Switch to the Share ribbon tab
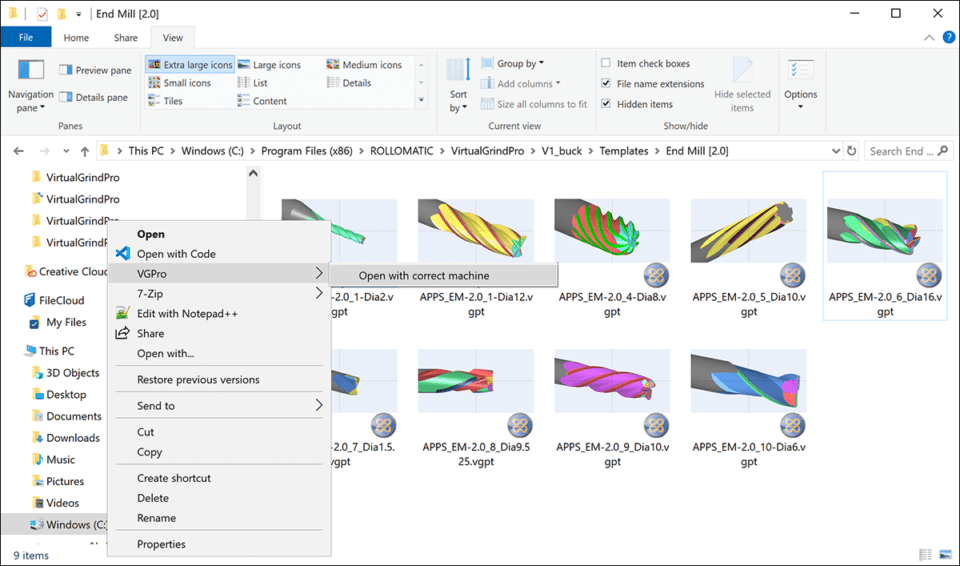 [126, 37]
